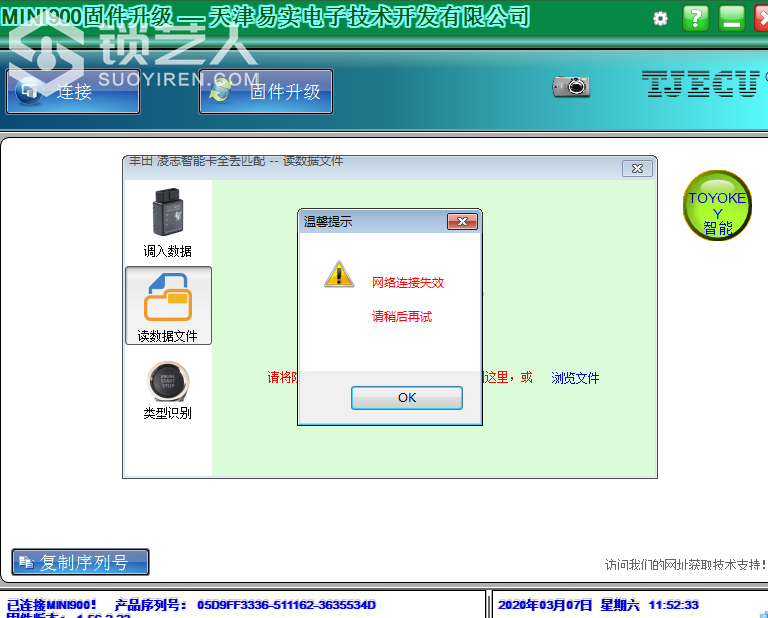Open settings gear icon in title bar
The height and width of the screenshot is (618, 768).
point(660,19)
